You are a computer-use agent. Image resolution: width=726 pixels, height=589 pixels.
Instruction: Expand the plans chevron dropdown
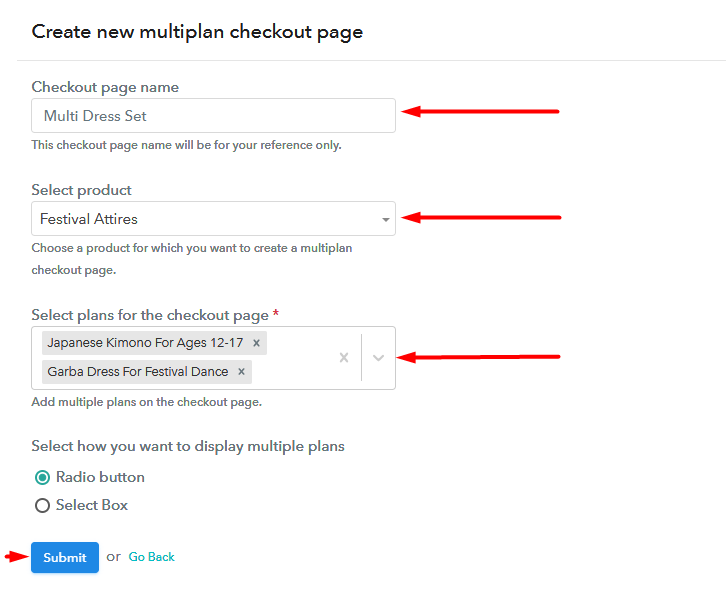(x=378, y=357)
